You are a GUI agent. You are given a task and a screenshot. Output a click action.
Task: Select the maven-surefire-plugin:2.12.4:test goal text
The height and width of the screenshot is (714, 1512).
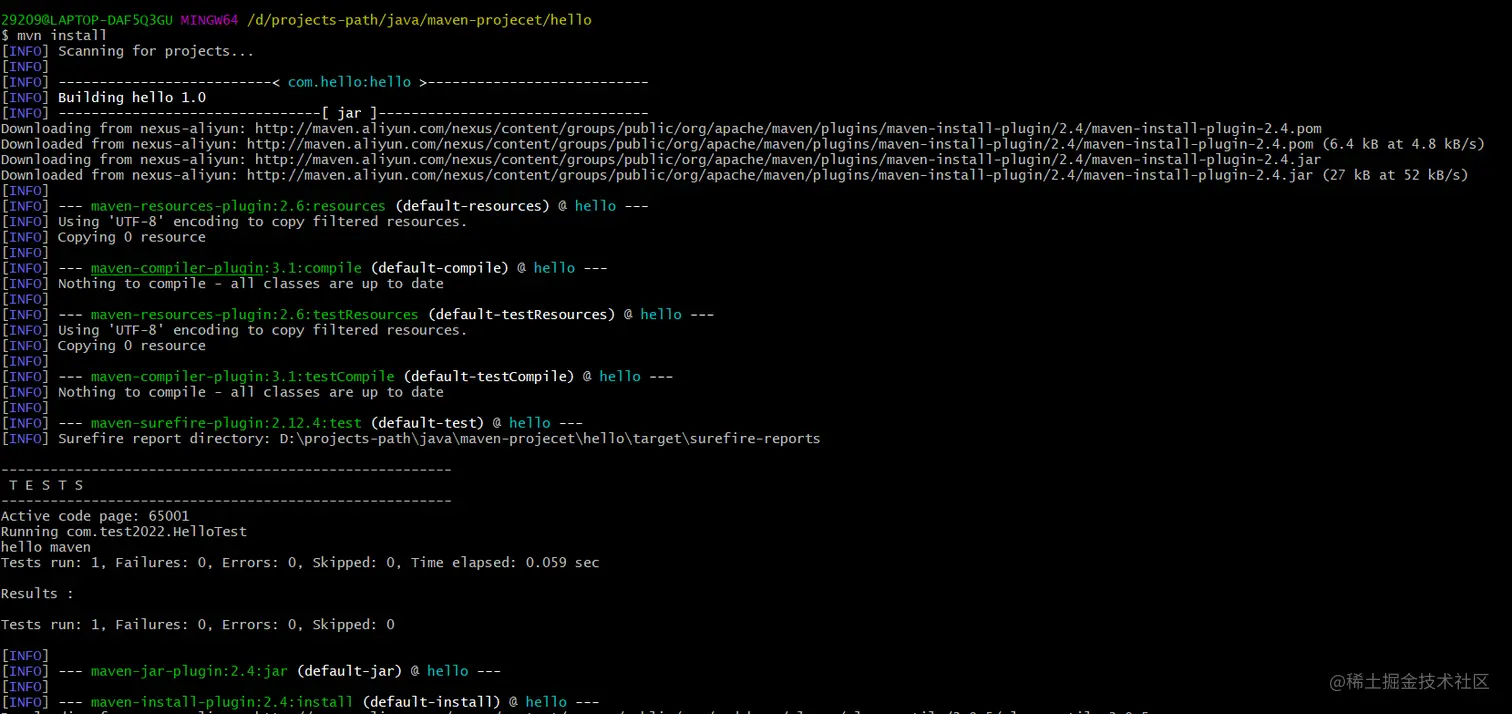(226, 423)
